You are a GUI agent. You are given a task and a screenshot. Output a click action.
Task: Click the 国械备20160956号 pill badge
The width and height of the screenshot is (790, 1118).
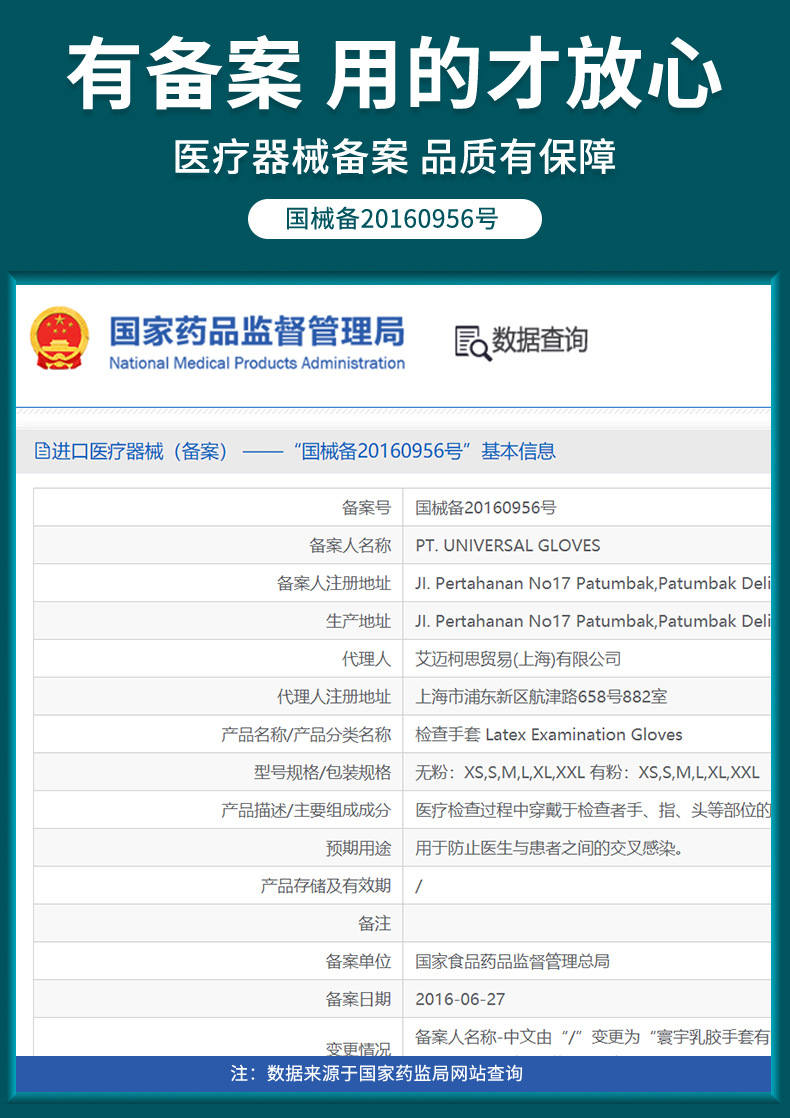[394, 219]
